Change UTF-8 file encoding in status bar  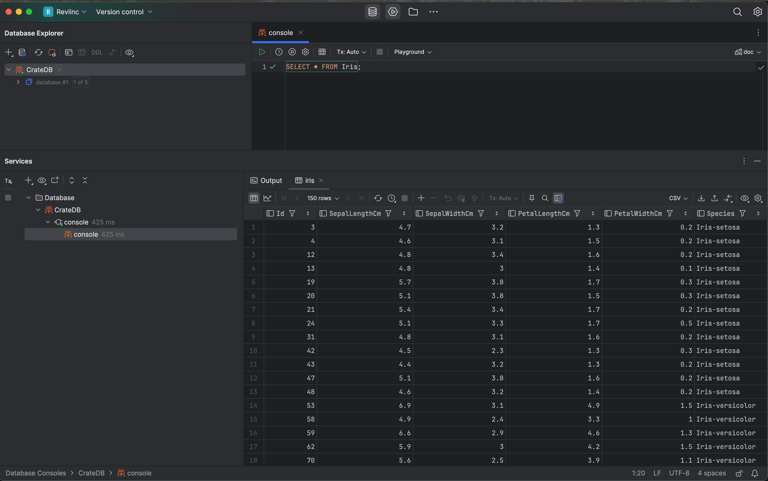[679, 473]
